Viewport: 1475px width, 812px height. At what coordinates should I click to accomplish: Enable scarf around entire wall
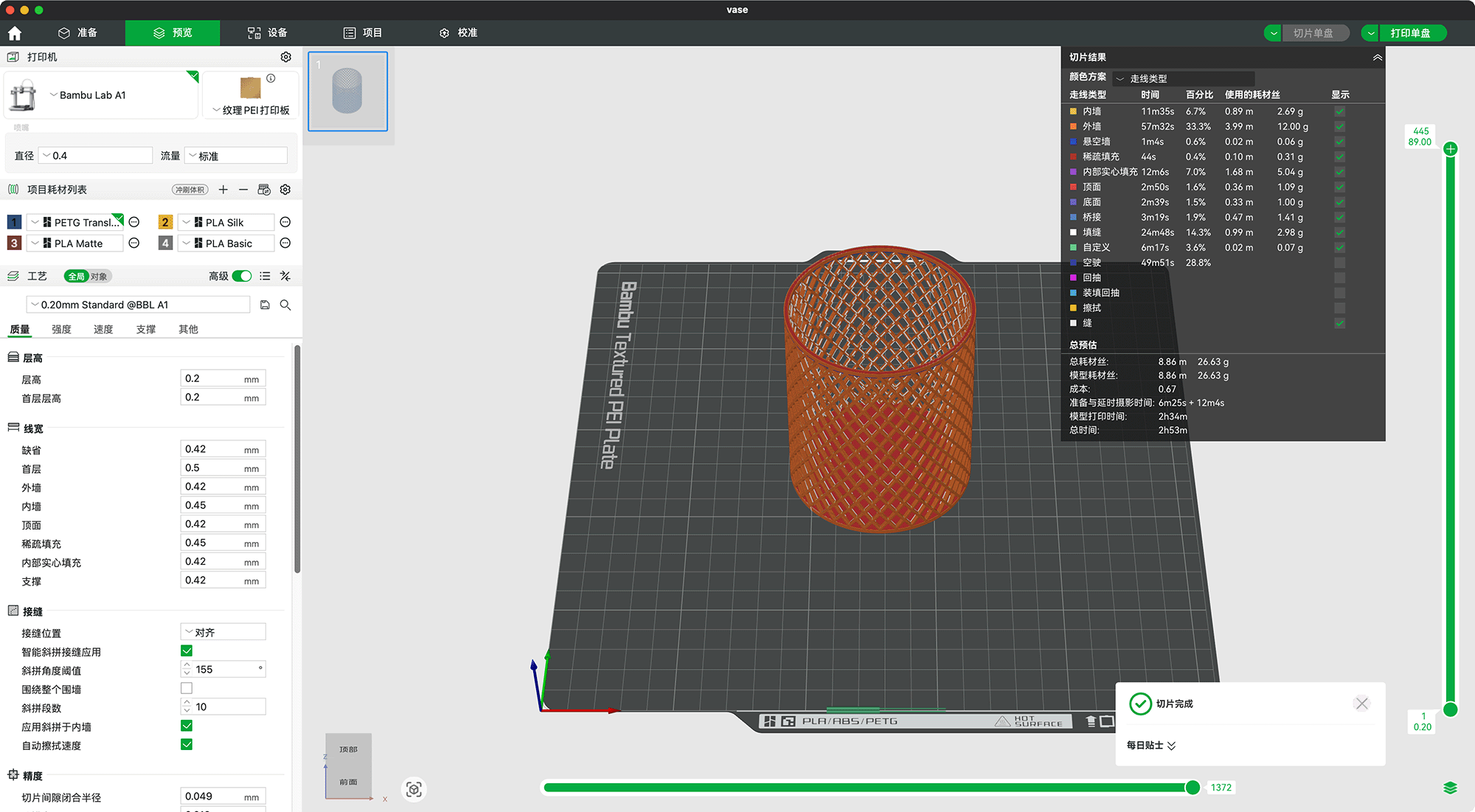point(187,688)
